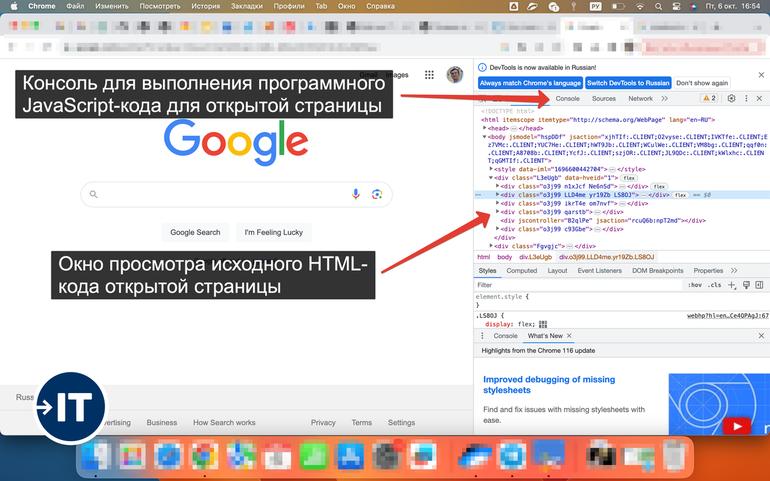770x481 pixels.
Task: Open the flexbox editor icon next to display: flex
Action: point(543,324)
